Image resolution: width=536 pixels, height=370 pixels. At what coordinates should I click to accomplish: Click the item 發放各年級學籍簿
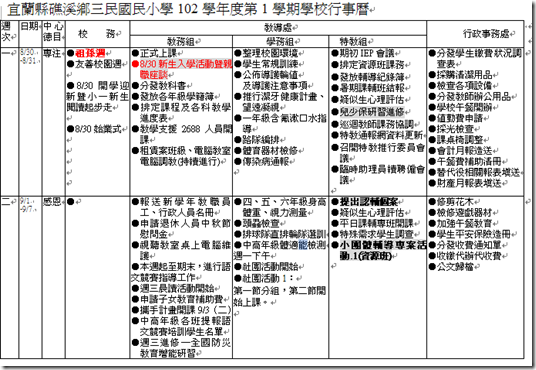point(177,96)
